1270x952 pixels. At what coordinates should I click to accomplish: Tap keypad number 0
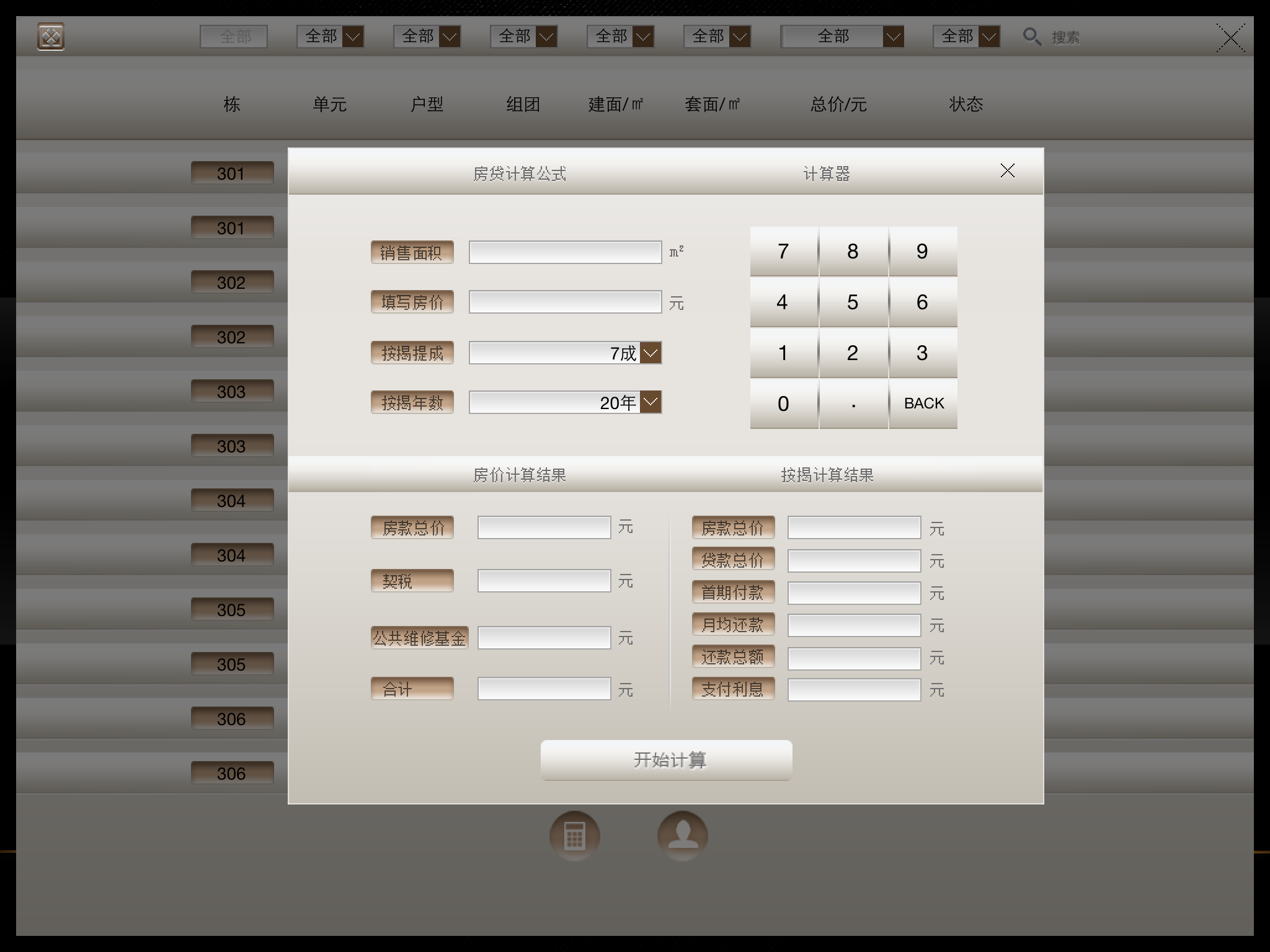[x=784, y=403]
